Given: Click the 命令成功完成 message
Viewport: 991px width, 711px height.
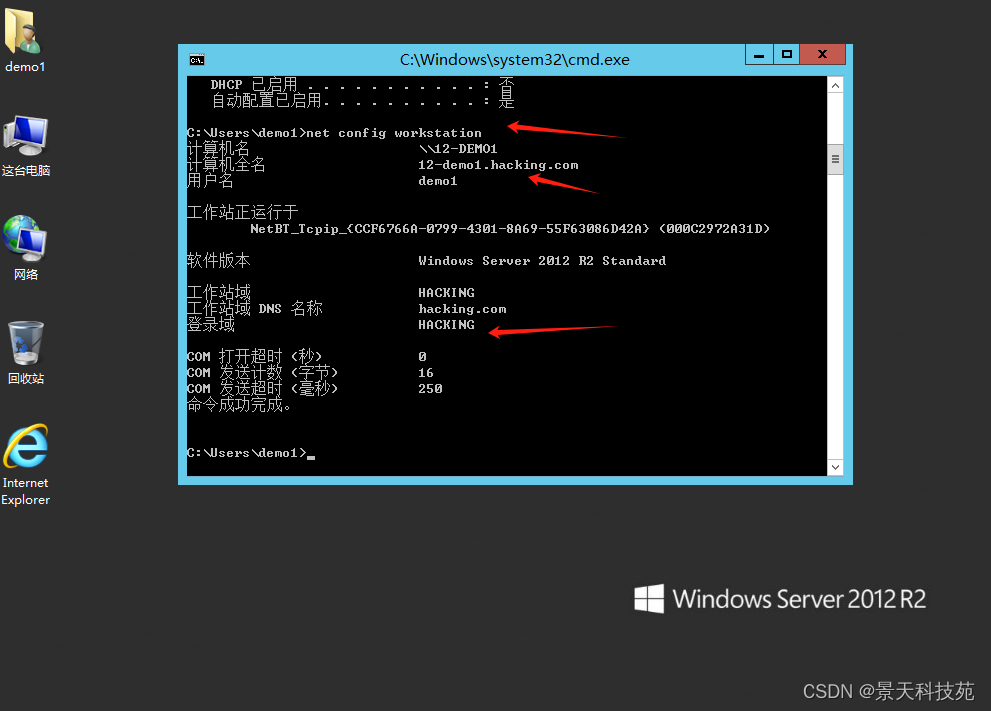Looking at the screenshot, I should click(x=239, y=404).
